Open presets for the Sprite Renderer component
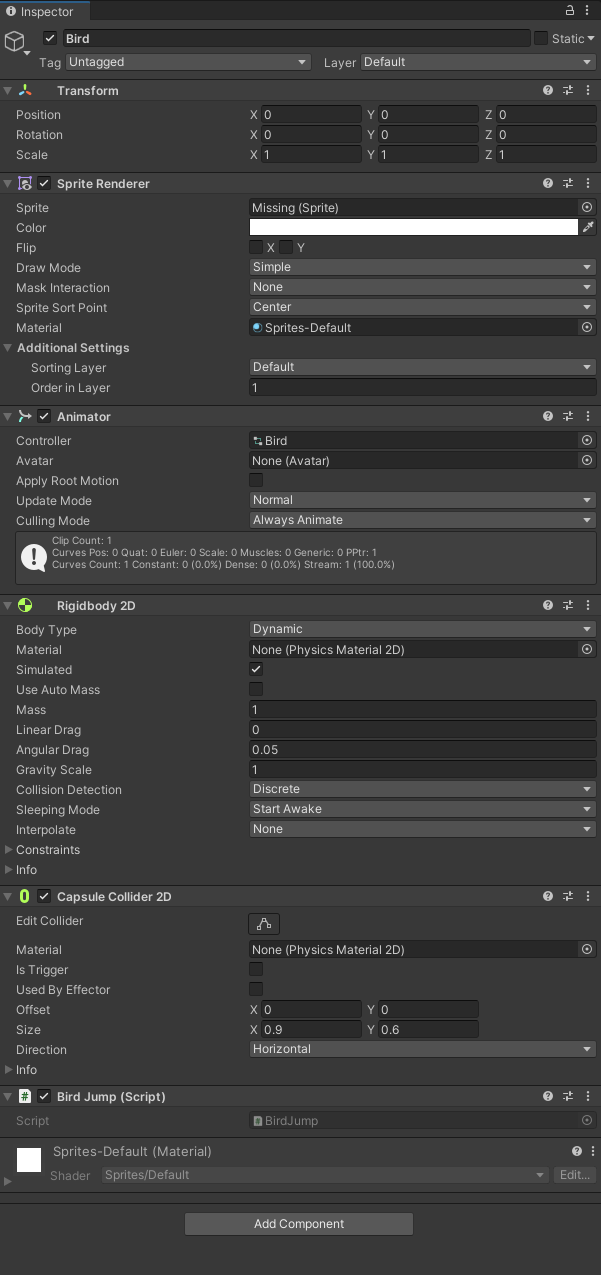 point(568,184)
